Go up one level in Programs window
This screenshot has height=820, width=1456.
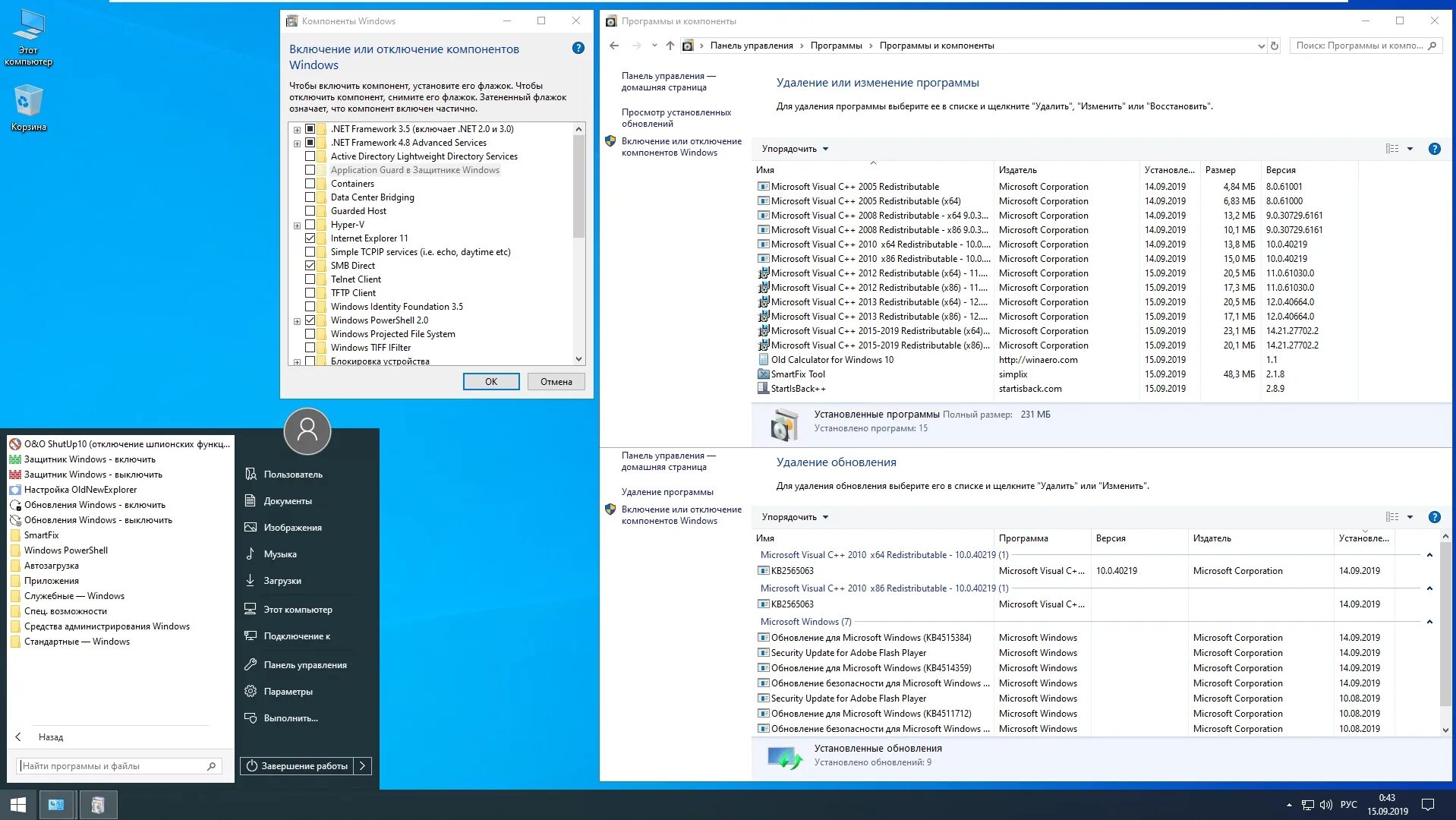point(670,46)
